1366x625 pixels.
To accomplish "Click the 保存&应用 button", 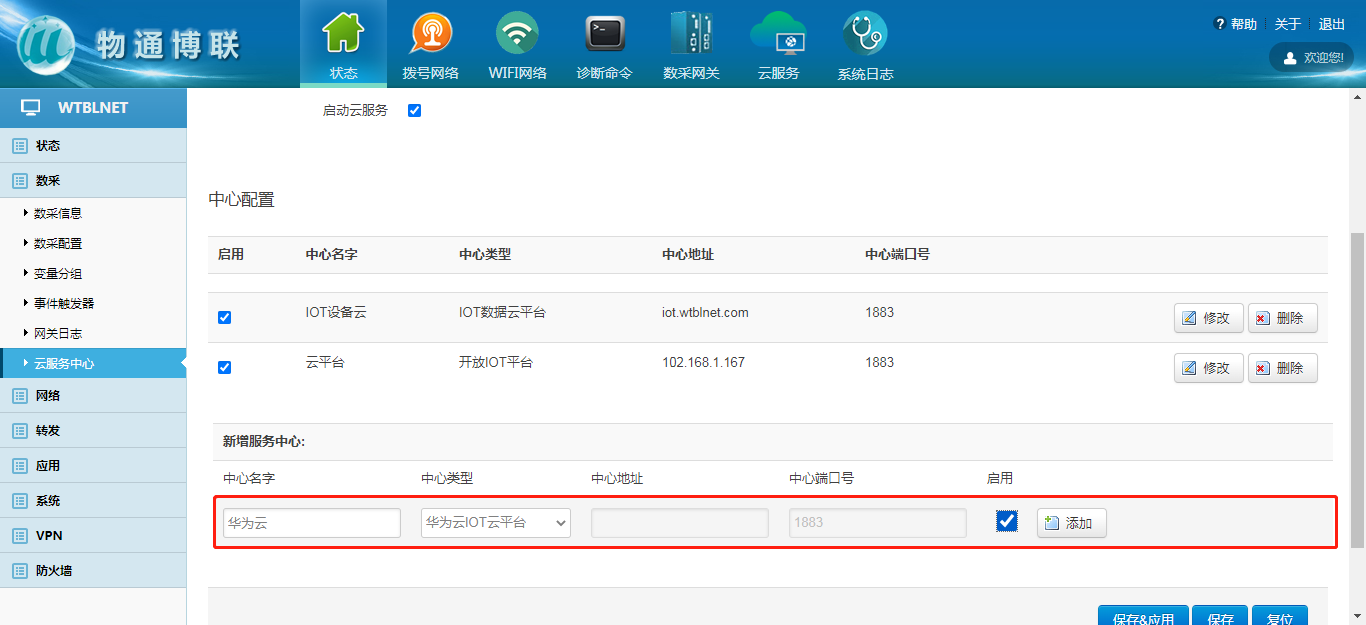I will coord(1143,618).
